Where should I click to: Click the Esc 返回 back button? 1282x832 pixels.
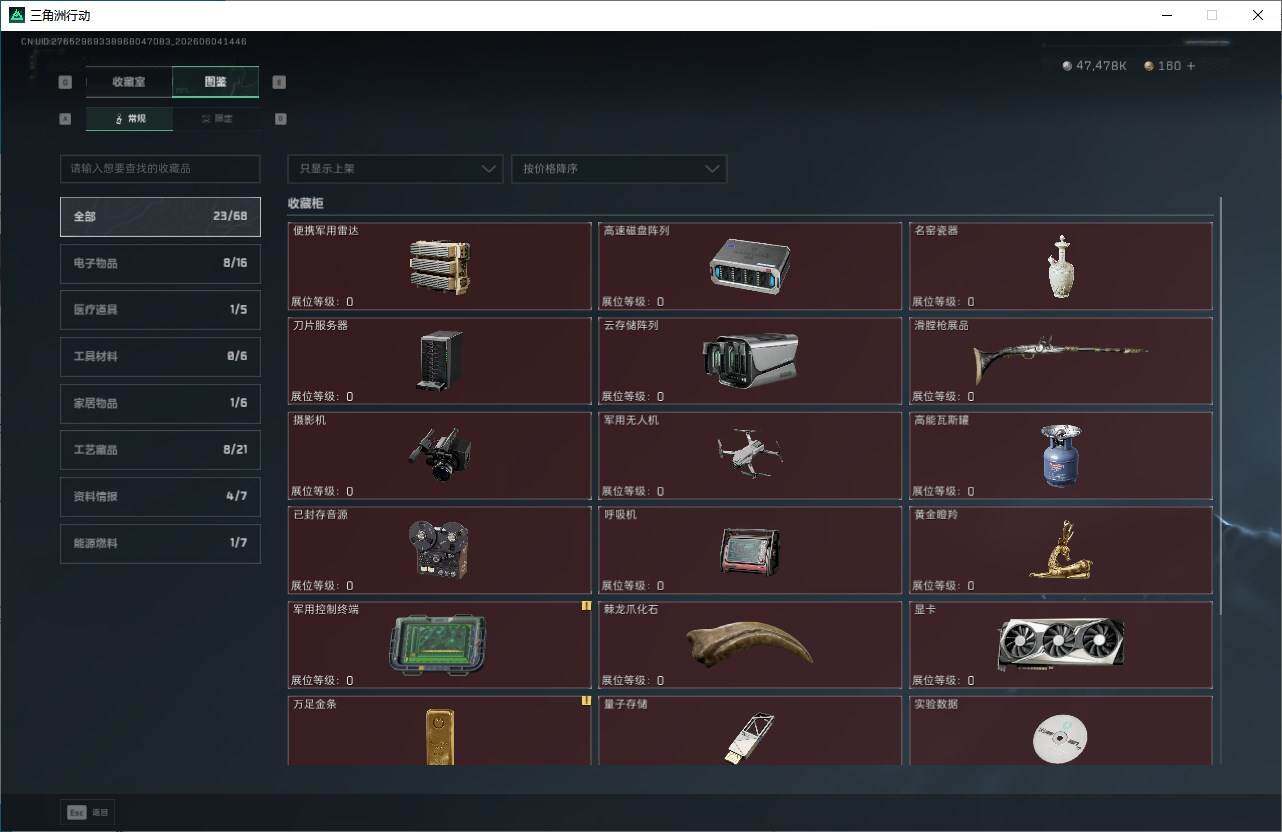pos(88,813)
